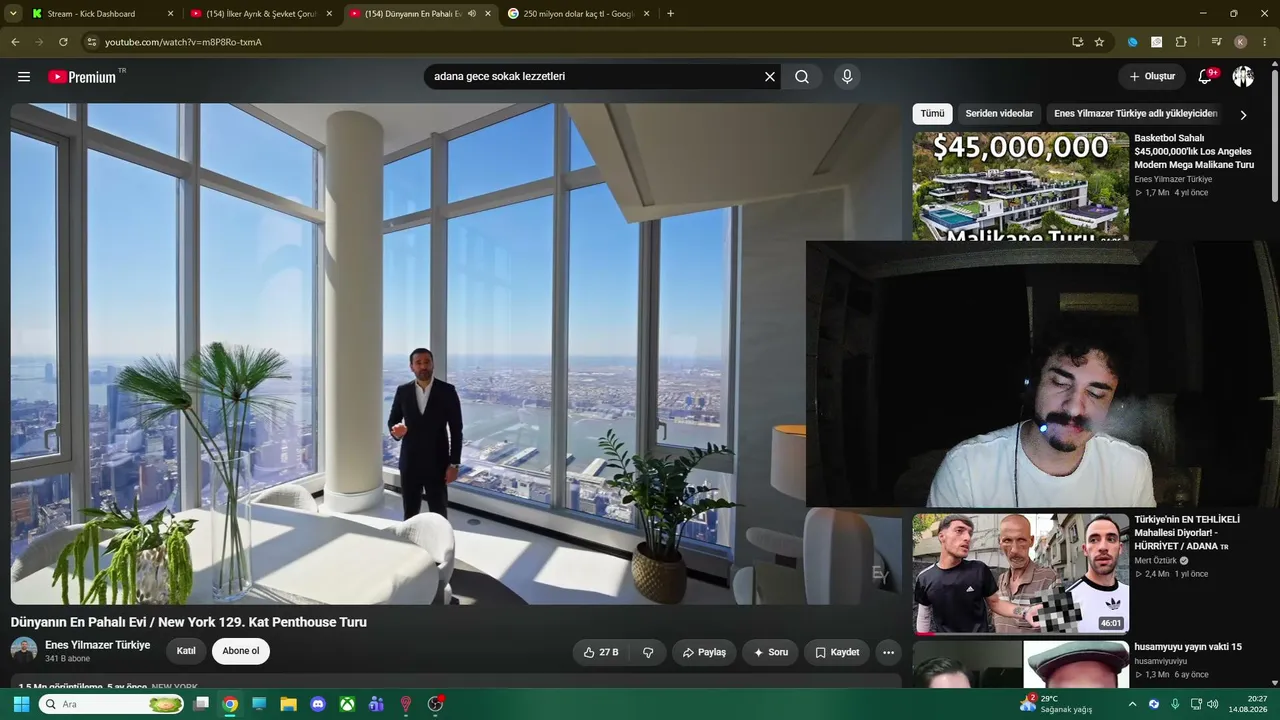Save video with Kaydet button
Screen dimensions: 1280x720
[x=837, y=652]
